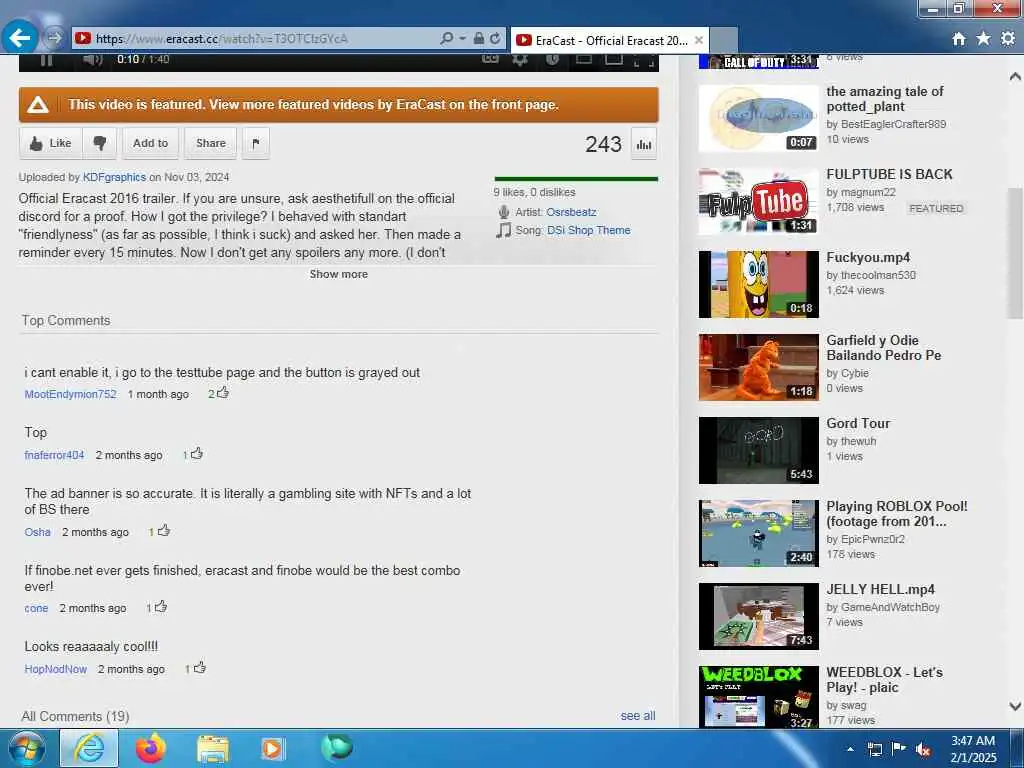The image size is (1024, 768).
Task: View the security lock icon in address bar
Action: point(479,39)
